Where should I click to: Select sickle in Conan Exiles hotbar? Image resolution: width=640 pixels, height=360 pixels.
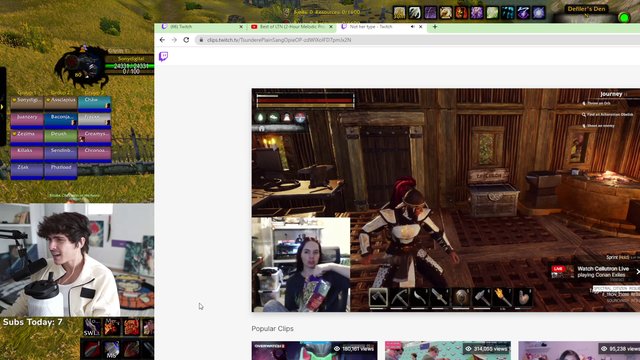(420, 297)
